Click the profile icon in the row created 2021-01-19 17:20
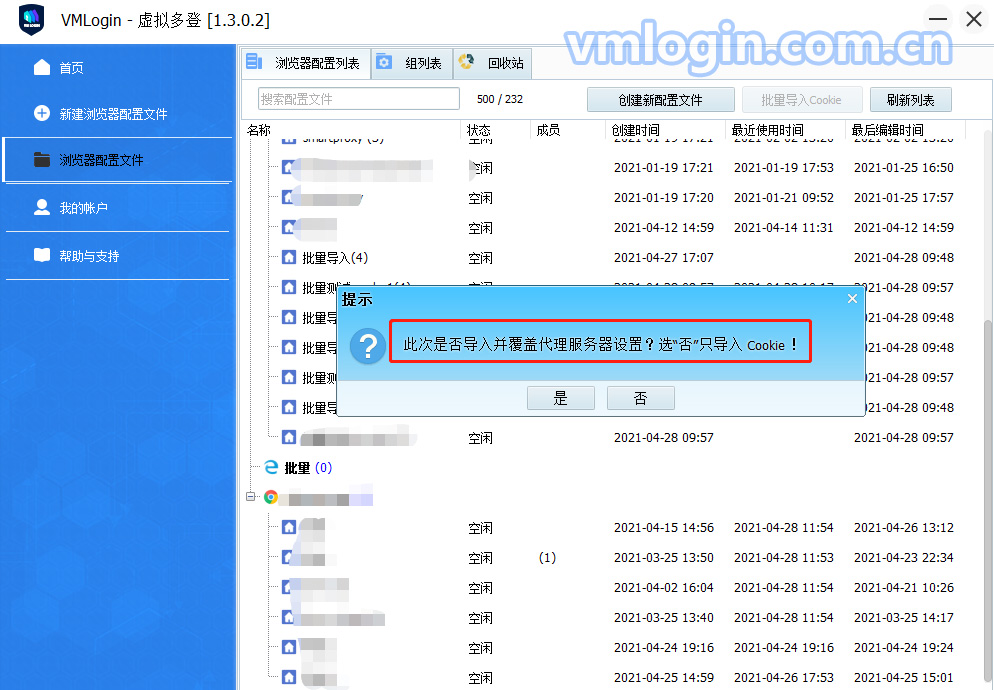Viewport: 994px width, 690px height. [289, 197]
